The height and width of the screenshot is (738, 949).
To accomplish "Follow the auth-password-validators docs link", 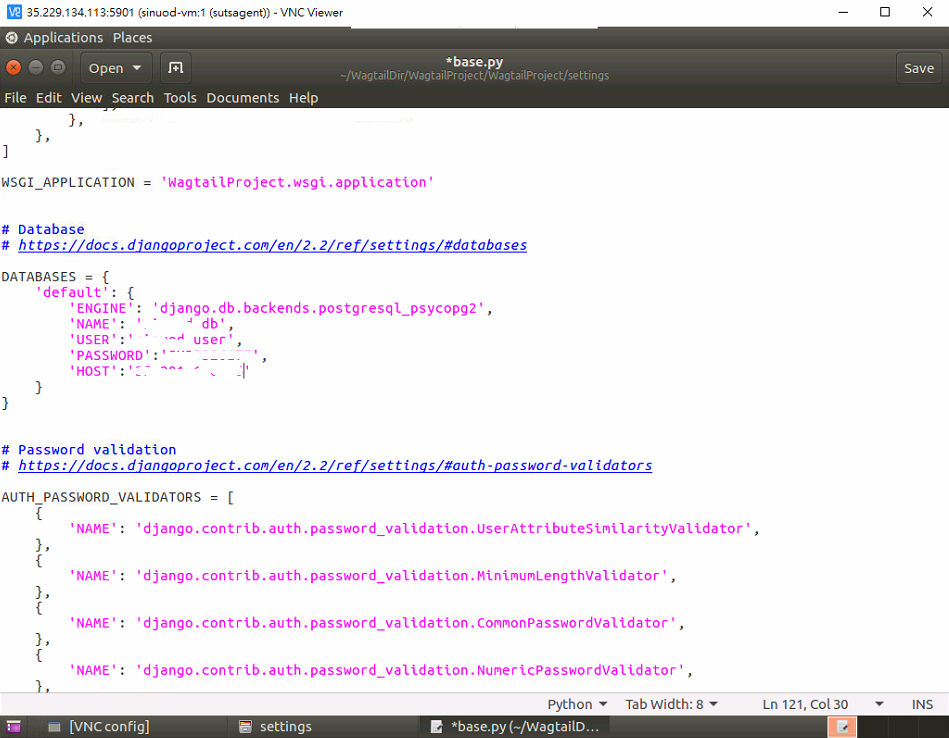I will pos(335,466).
